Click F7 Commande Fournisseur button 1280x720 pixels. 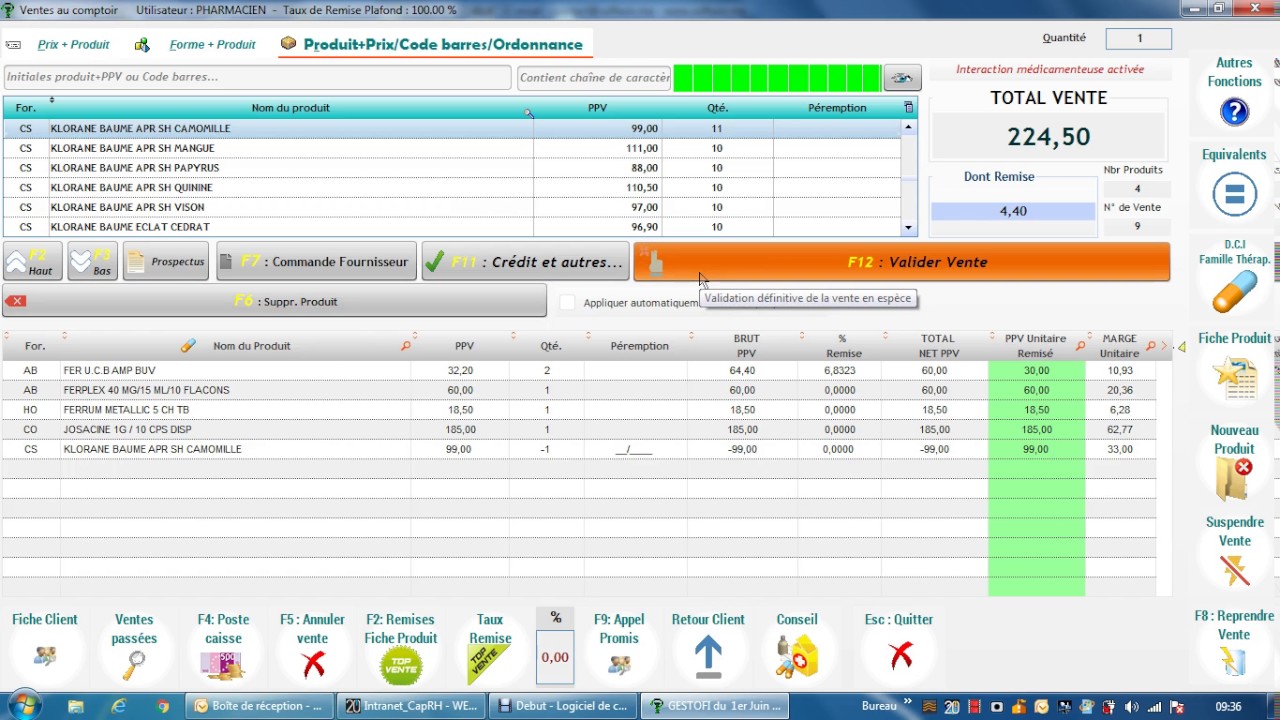pos(316,262)
